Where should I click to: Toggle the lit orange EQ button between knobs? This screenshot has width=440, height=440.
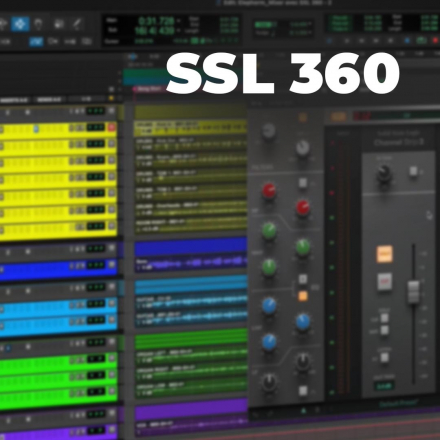pos(303,296)
